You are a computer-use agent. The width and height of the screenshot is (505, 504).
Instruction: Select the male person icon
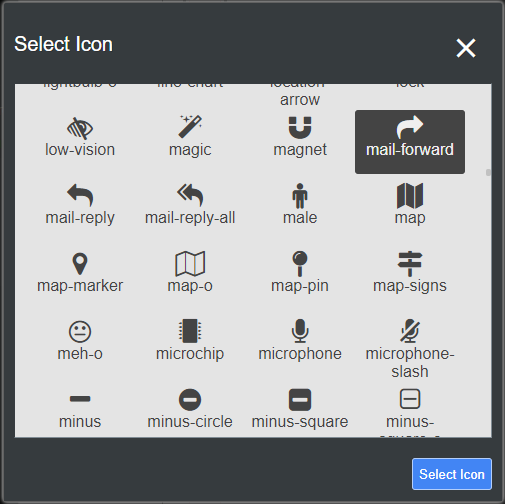tap(300, 196)
